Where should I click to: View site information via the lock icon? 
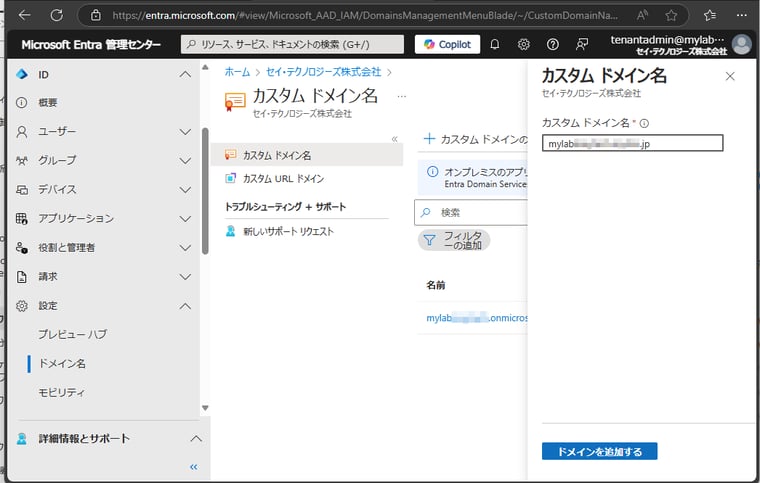pos(96,16)
